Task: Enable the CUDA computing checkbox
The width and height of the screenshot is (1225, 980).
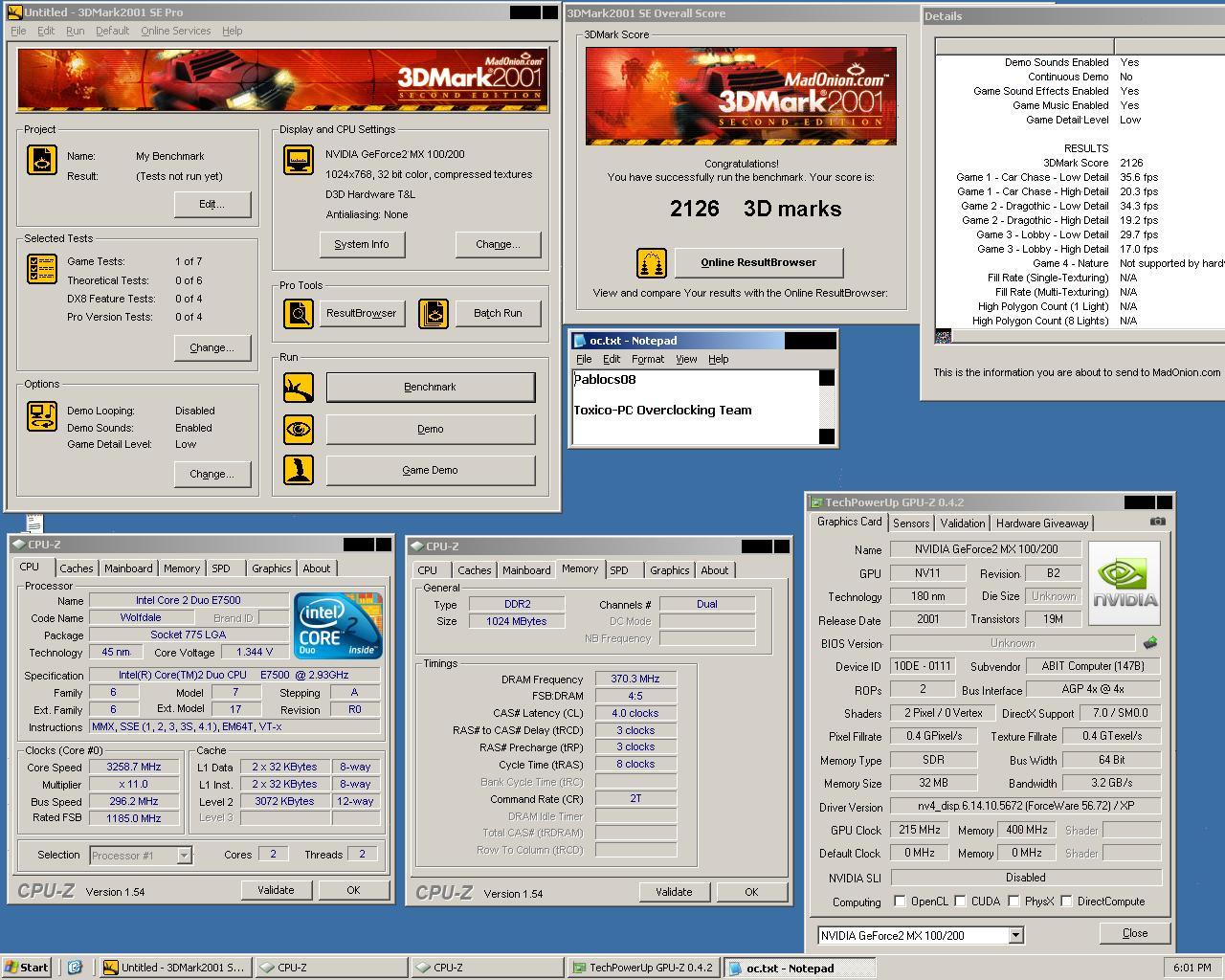Action: (960, 902)
